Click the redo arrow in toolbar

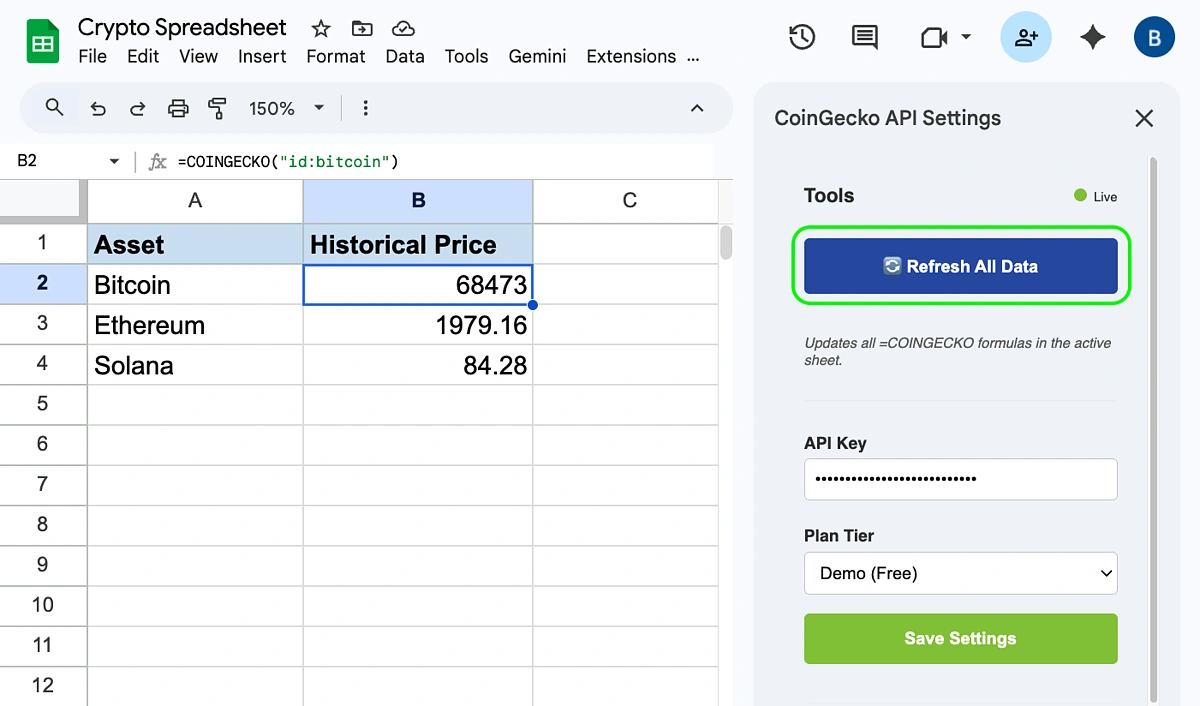point(138,108)
